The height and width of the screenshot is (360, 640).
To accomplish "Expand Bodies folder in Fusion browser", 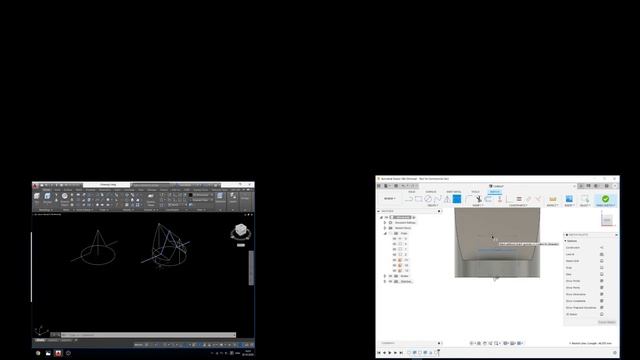I will (x=385, y=276).
